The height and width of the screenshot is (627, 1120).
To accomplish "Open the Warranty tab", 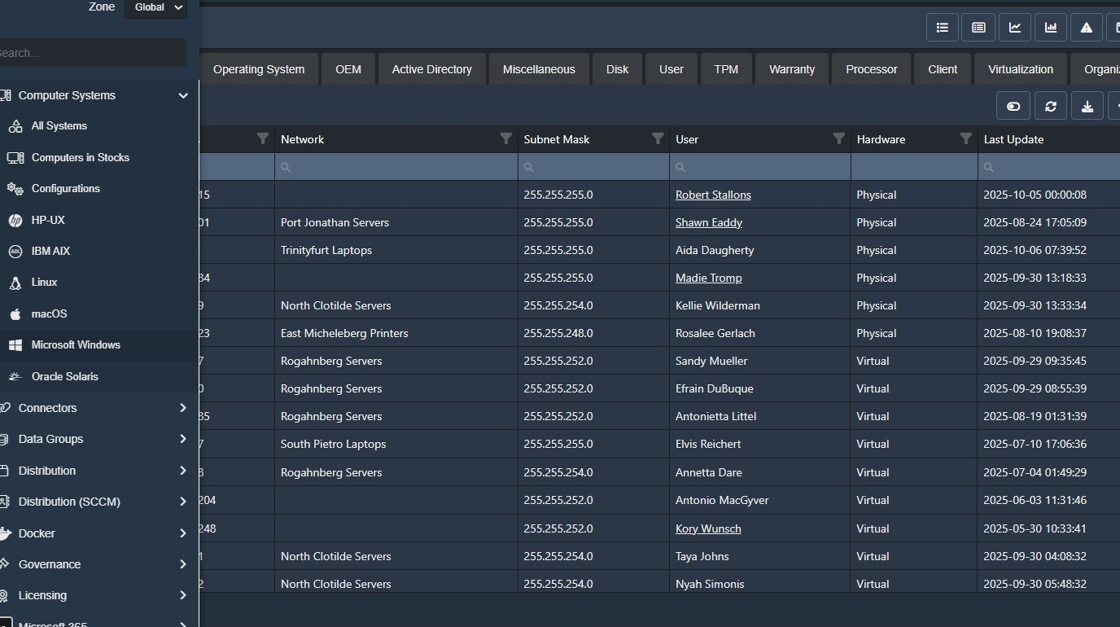I will [791, 70].
